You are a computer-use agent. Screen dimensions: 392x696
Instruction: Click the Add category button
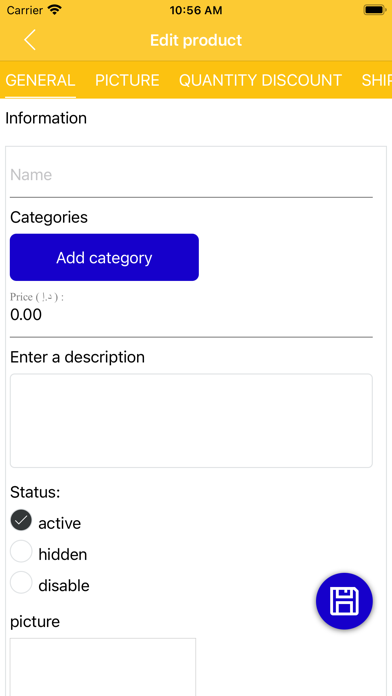click(104, 257)
